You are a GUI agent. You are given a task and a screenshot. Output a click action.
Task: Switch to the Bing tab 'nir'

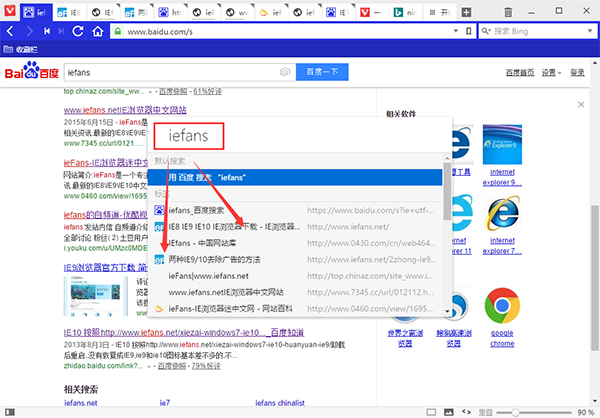406,13
